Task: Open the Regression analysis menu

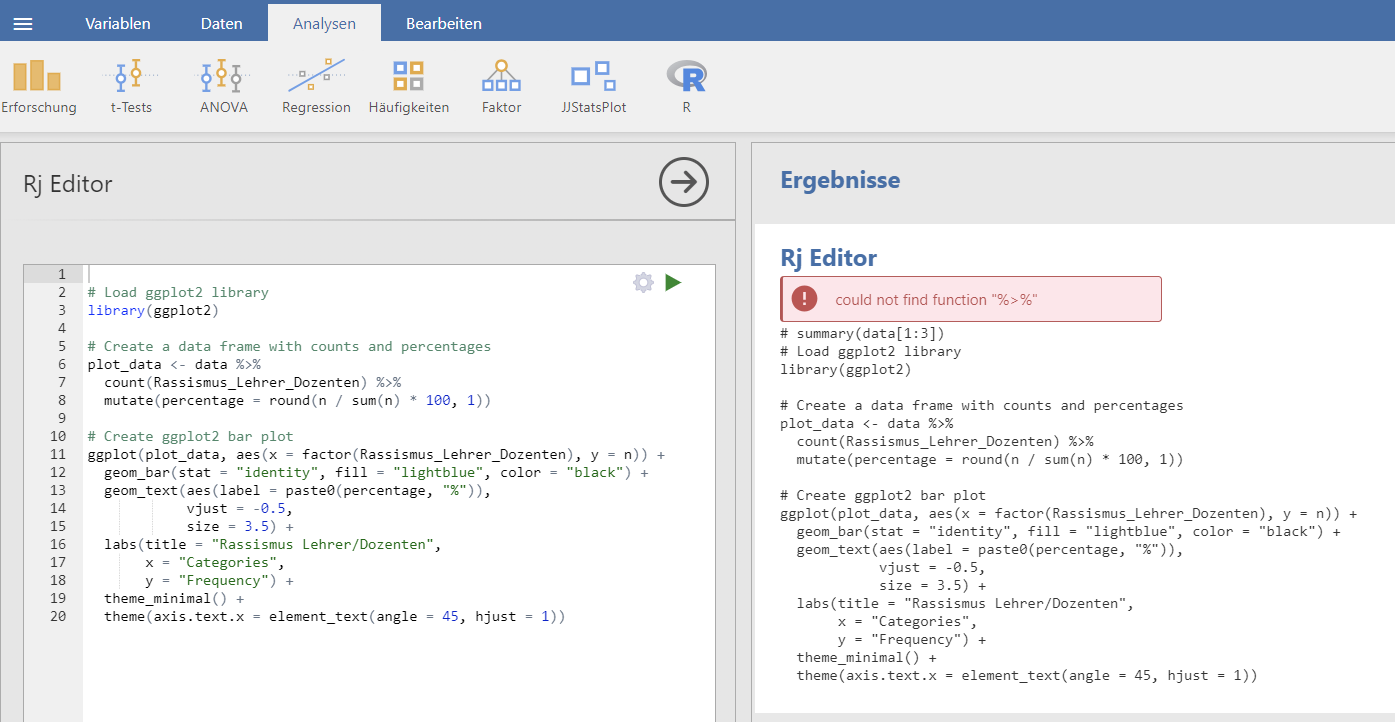Action: [316, 87]
